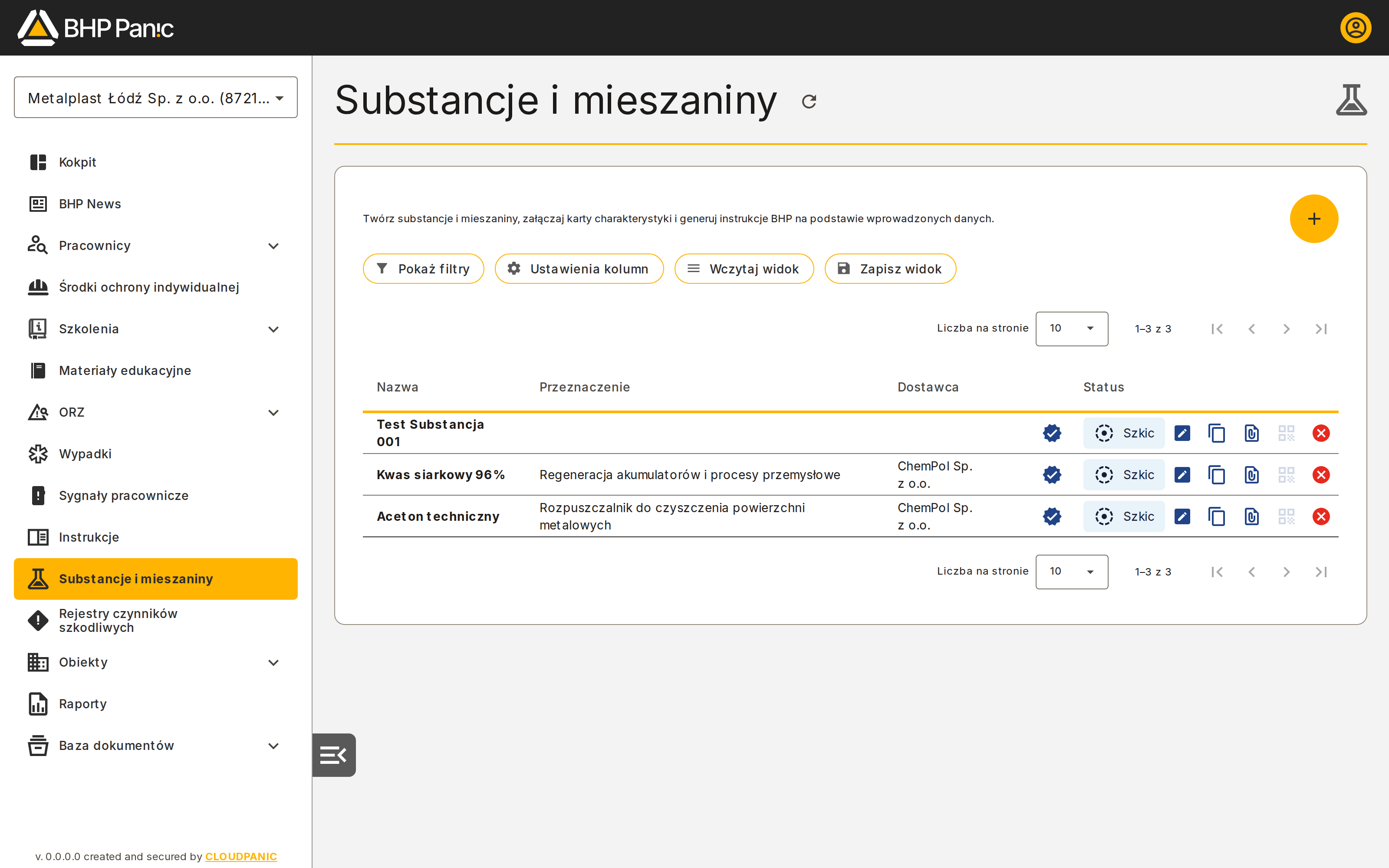Click Kwas siarkowy 96% name
The width and height of the screenshot is (1389, 868).
[x=440, y=475]
